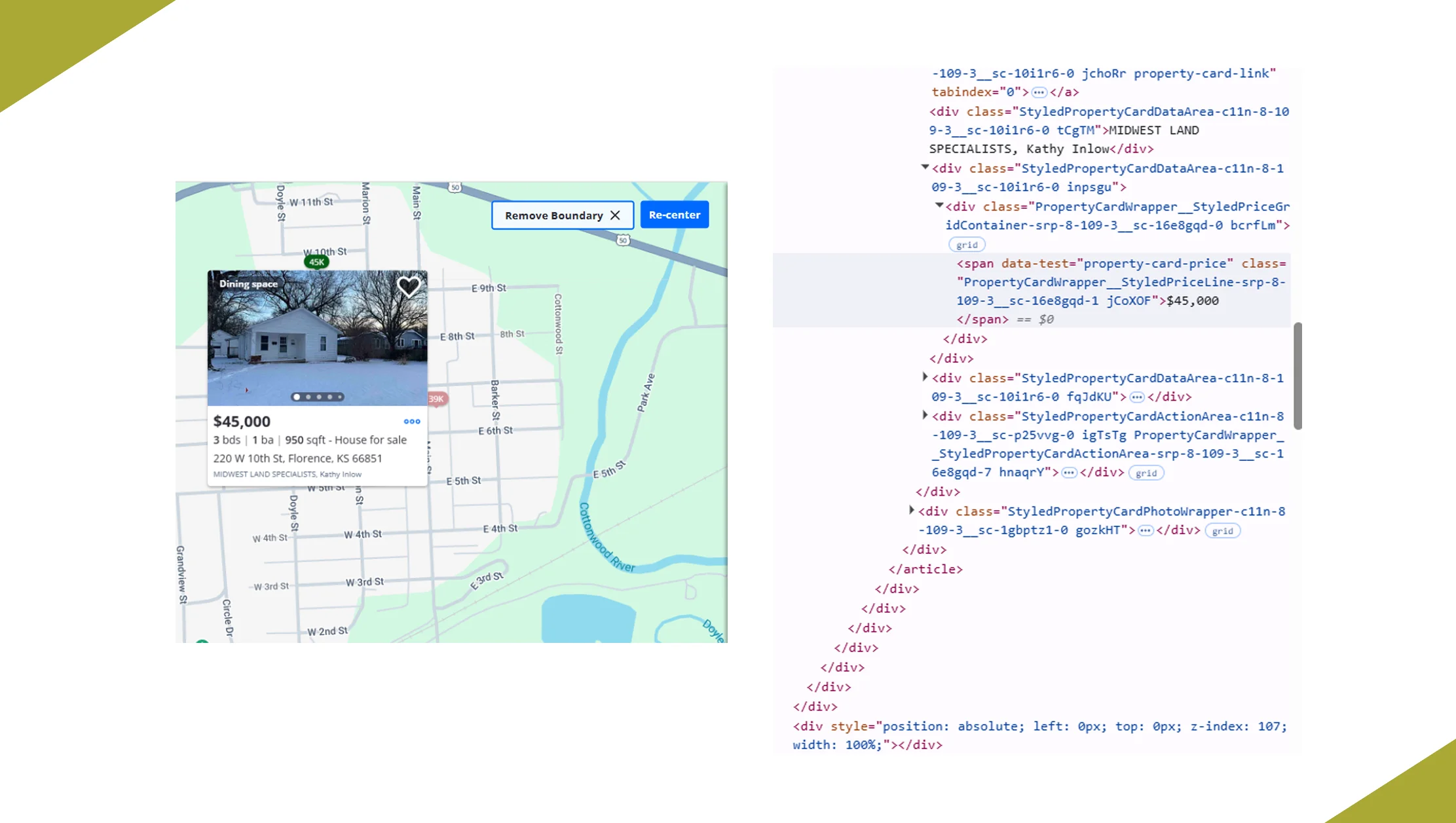The width and height of the screenshot is (1456, 823).
Task: Expand the StyledPropertyCardPhotoWrapper div node
Action: click(911, 510)
